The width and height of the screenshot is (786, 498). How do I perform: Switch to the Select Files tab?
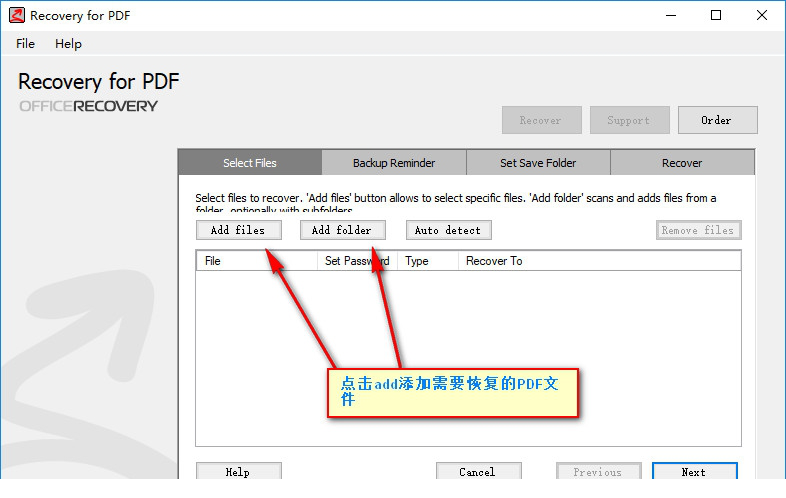tap(250, 162)
